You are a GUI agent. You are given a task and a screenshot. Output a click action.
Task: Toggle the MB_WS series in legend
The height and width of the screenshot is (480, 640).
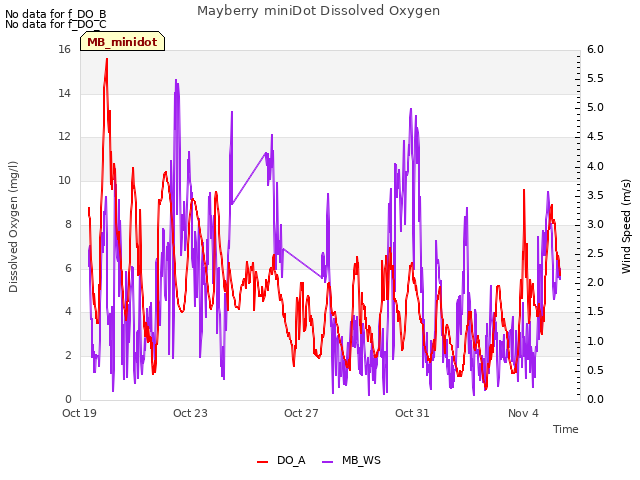click(x=351, y=460)
